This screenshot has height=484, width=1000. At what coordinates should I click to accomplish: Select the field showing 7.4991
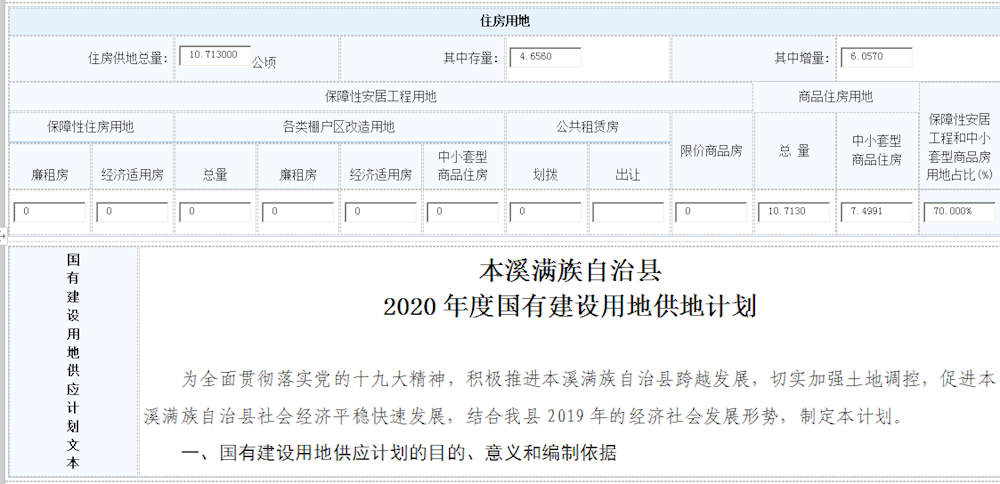point(877,212)
